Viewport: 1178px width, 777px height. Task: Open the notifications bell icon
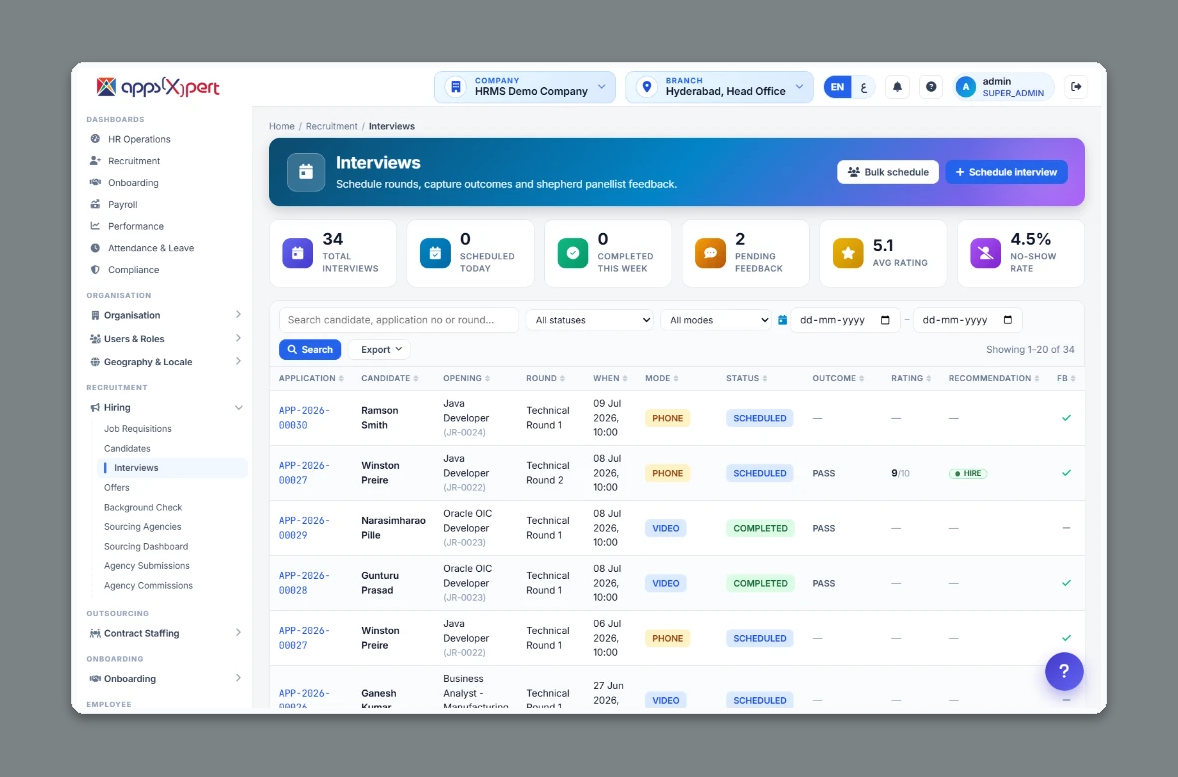(x=897, y=87)
